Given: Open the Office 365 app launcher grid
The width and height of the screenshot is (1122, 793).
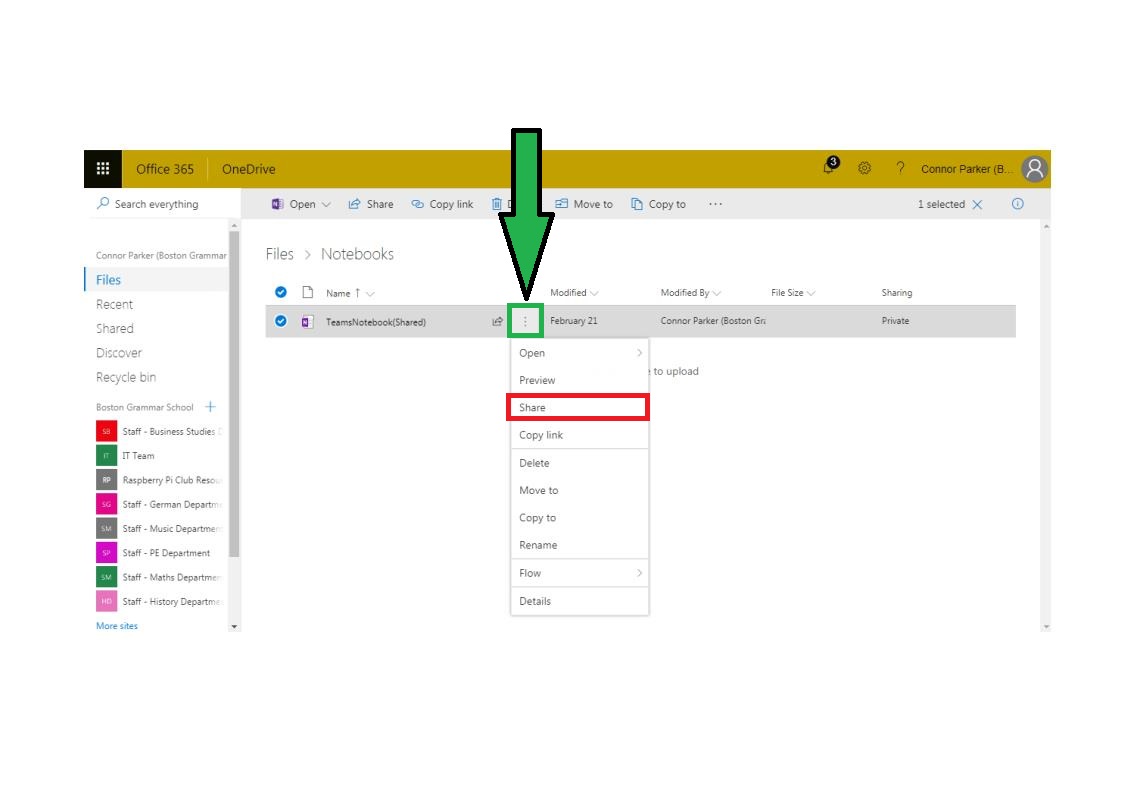Looking at the screenshot, I should pyautogui.click(x=101, y=168).
